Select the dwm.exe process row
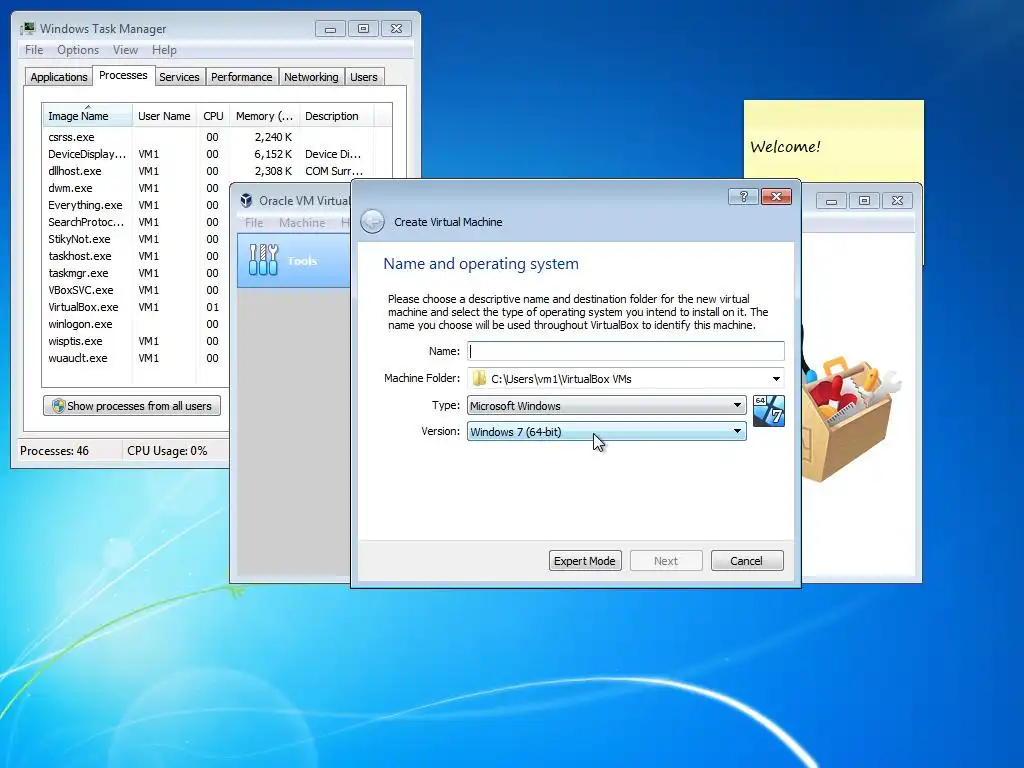The height and width of the screenshot is (768, 1024). (x=136, y=188)
